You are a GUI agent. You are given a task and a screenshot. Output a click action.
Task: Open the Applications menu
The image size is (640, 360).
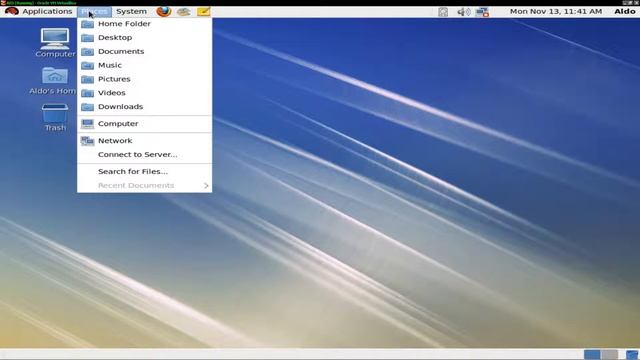pyautogui.click(x=47, y=11)
